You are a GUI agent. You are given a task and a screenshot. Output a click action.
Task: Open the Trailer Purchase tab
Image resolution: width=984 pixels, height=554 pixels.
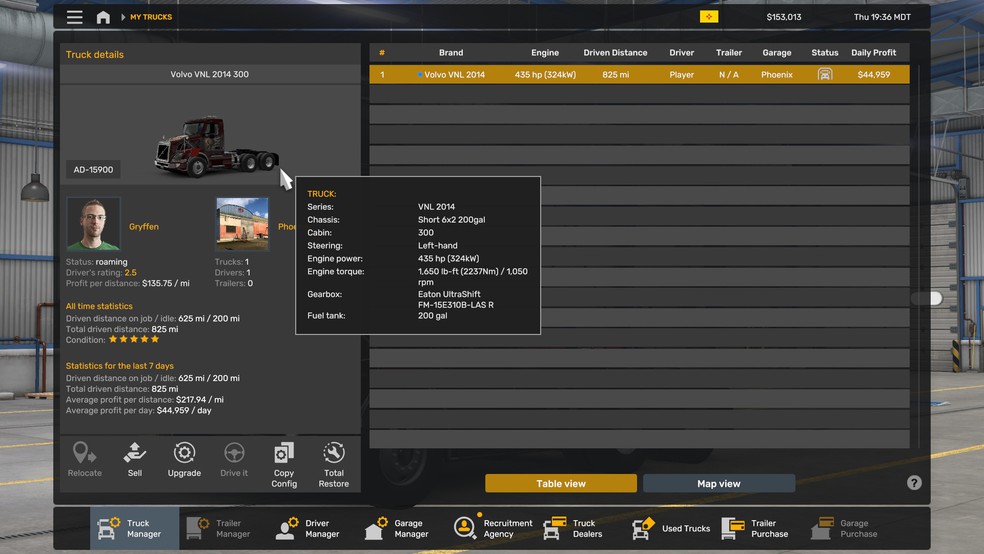tap(760, 528)
